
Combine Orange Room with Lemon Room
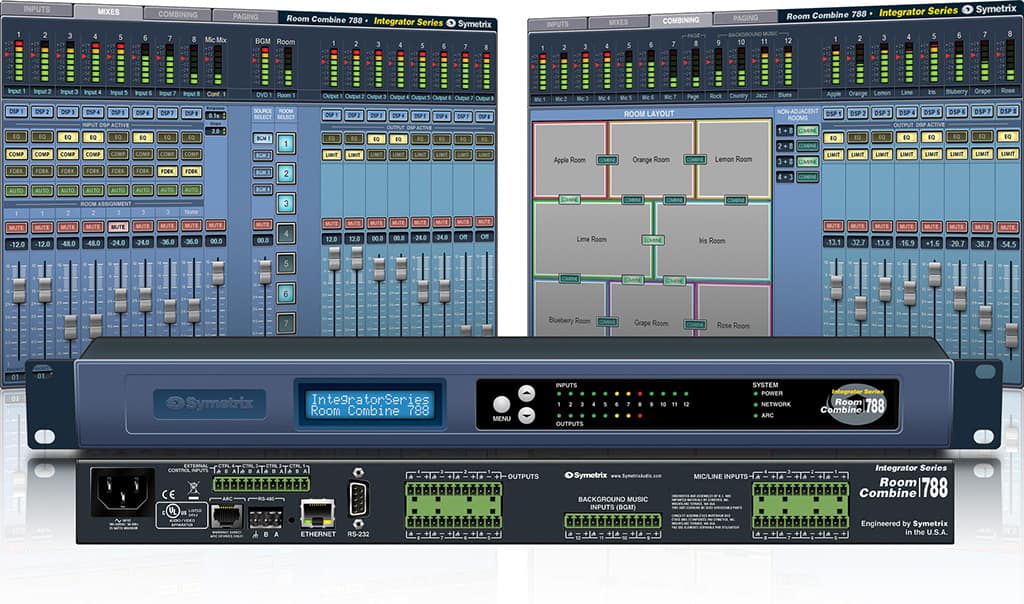[x=694, y=159]
